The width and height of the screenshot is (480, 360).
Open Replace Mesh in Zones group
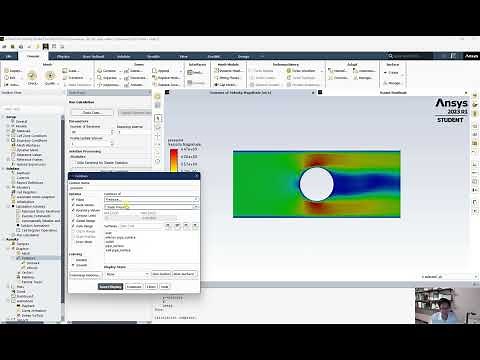(x=166, y=78)
